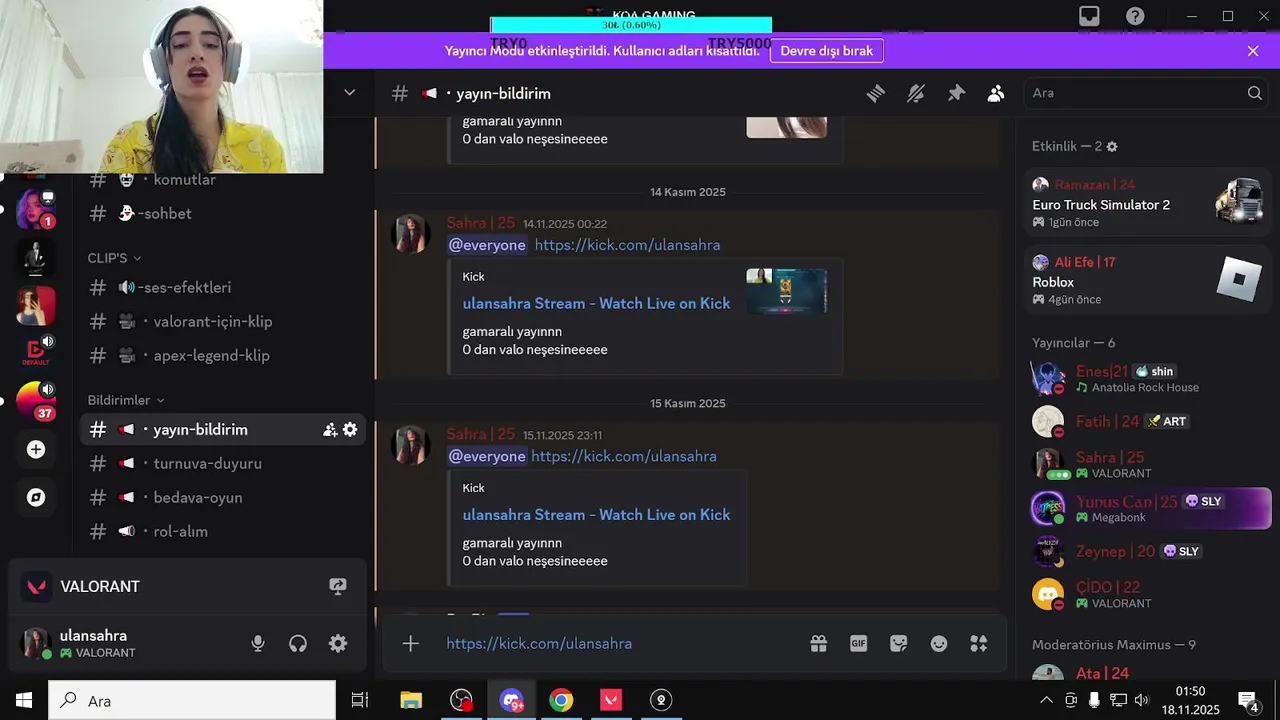Click Windows Start button
This screenshot has width=1280, height=720.
click(24, 700)
